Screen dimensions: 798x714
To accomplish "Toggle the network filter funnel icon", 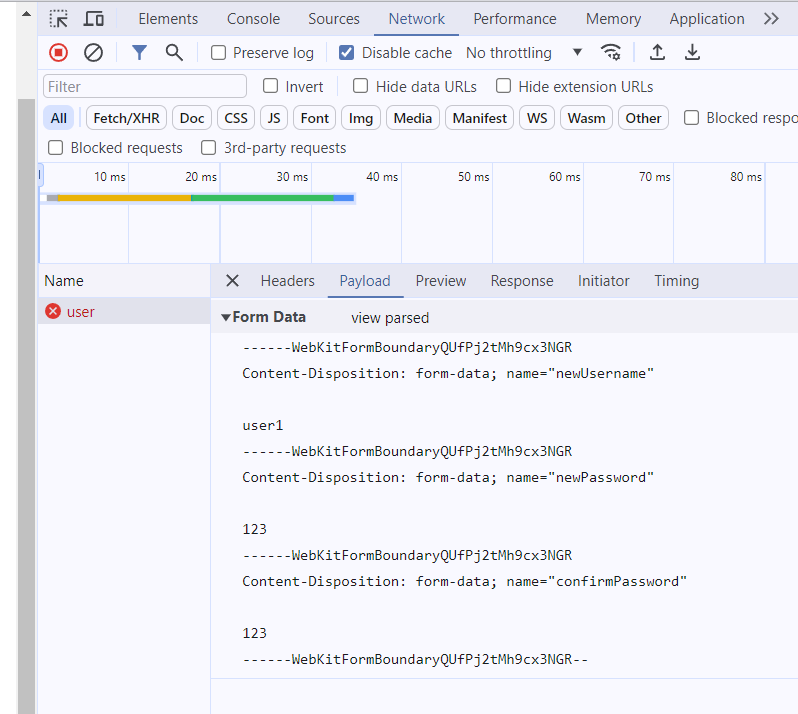I will (139, 52).
